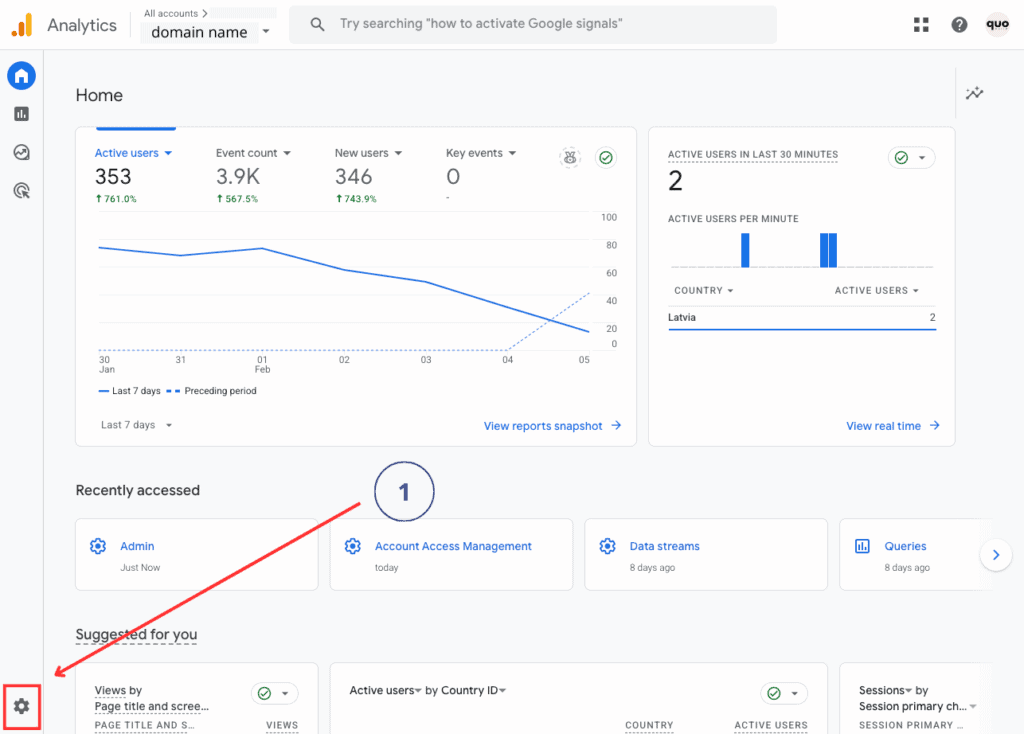Click the anomaly detection icon in overview card

point(570,157)
